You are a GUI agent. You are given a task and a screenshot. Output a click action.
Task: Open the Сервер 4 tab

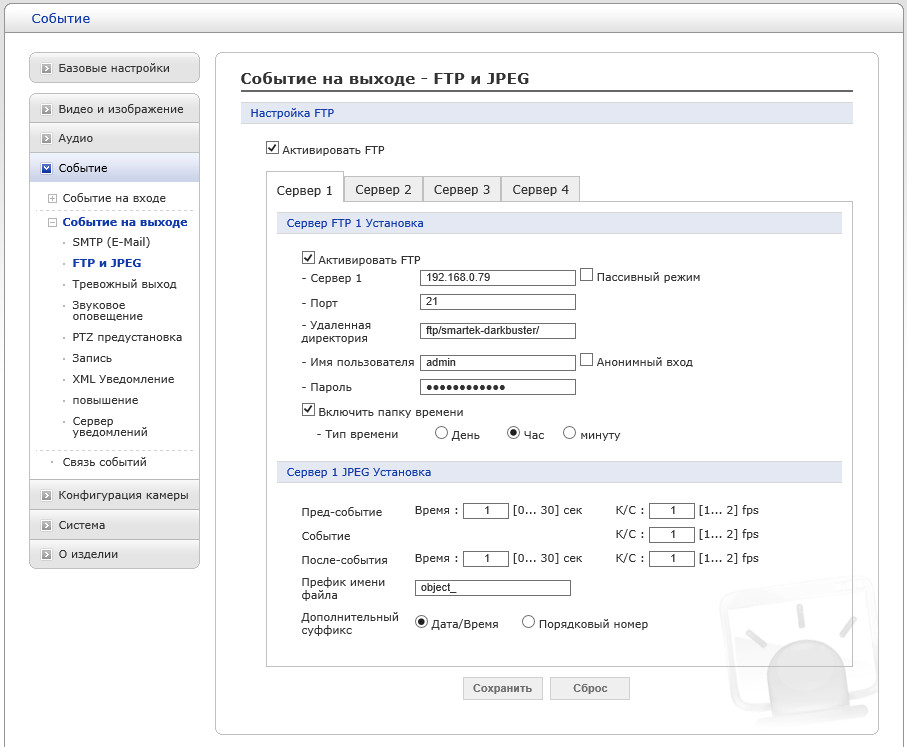541,189
